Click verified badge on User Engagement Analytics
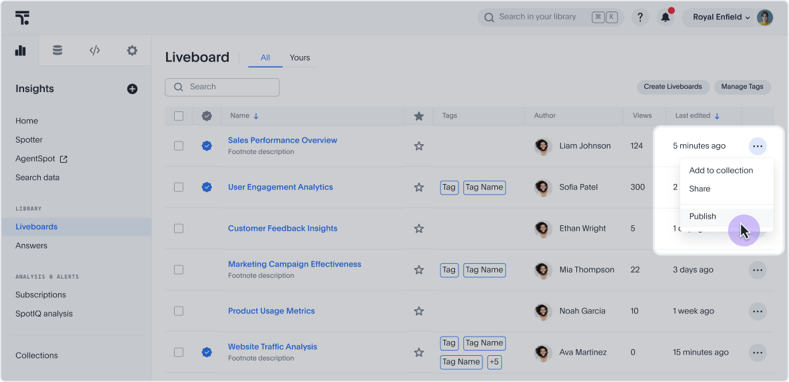This screenshot has height=382, width=789. coord(207,187)
